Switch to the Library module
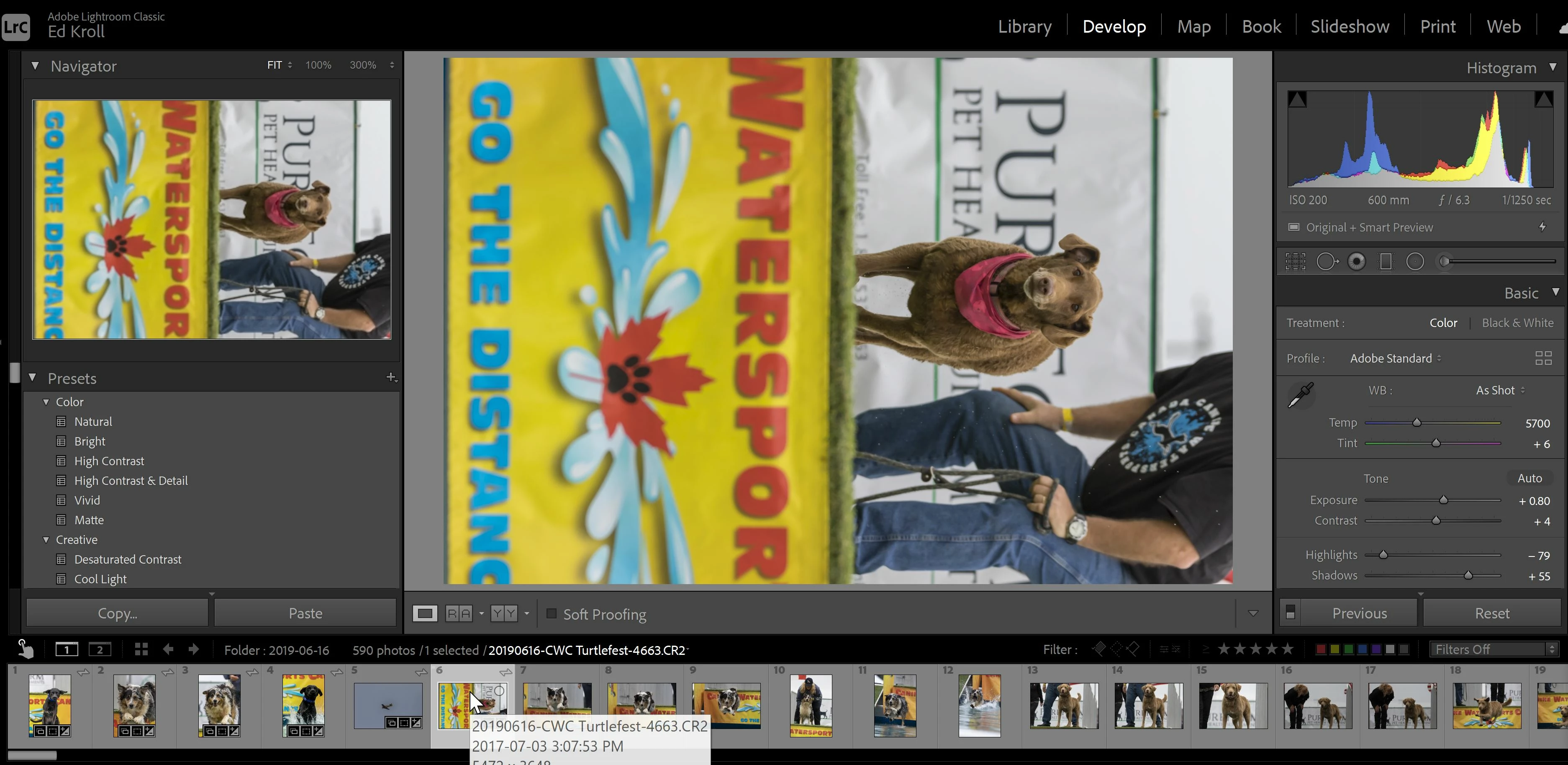Screen dimensions: 1568x765 (1024, 26)
